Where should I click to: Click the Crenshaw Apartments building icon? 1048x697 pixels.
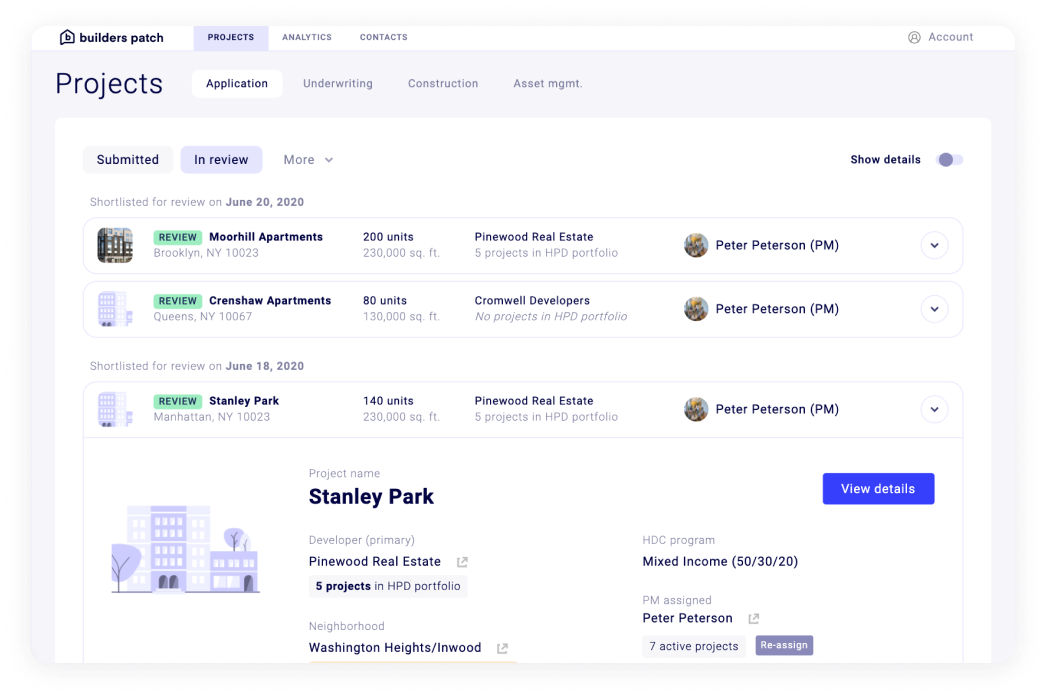coord(115,309)
